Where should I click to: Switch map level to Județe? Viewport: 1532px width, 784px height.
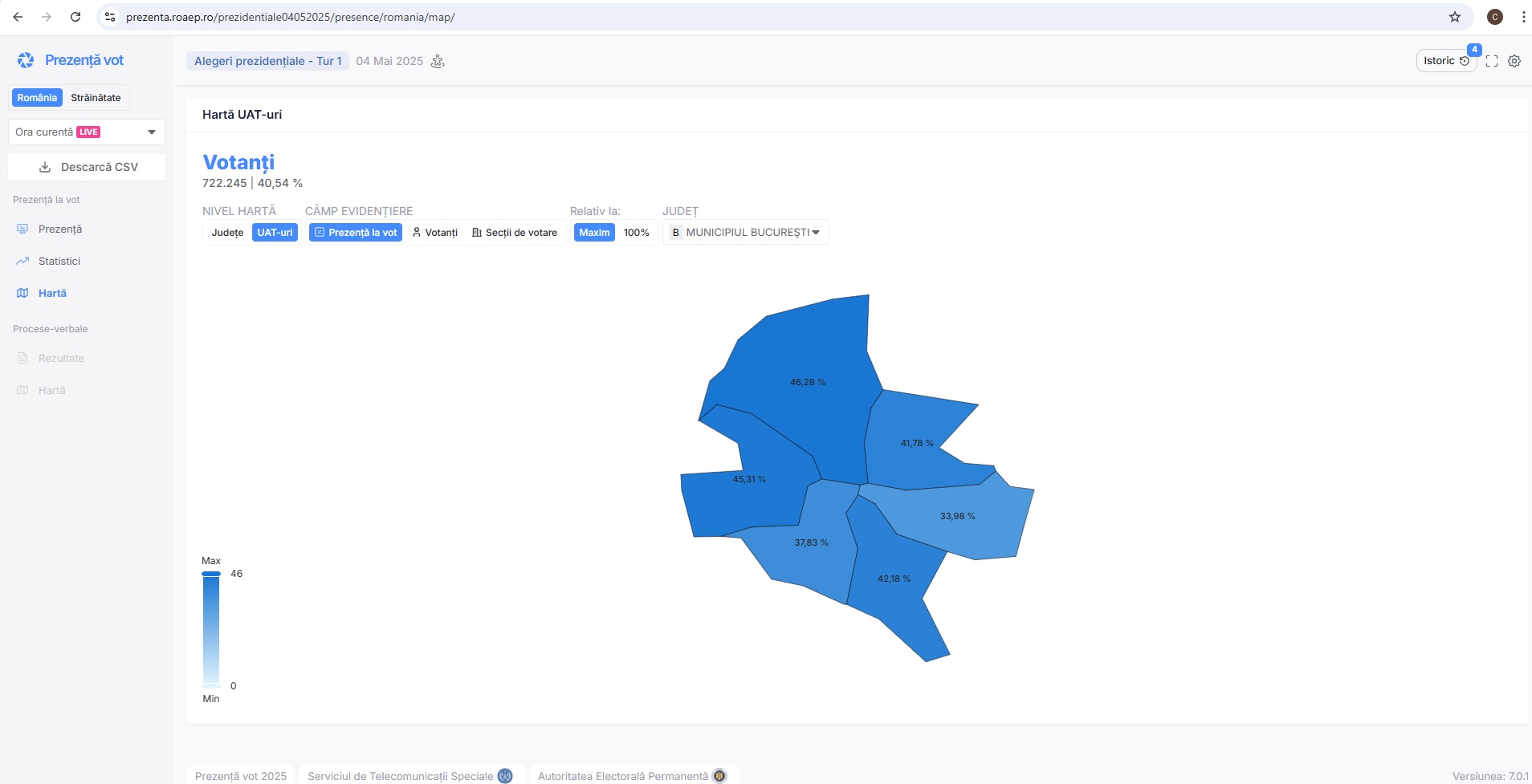[x=227, y=233]
